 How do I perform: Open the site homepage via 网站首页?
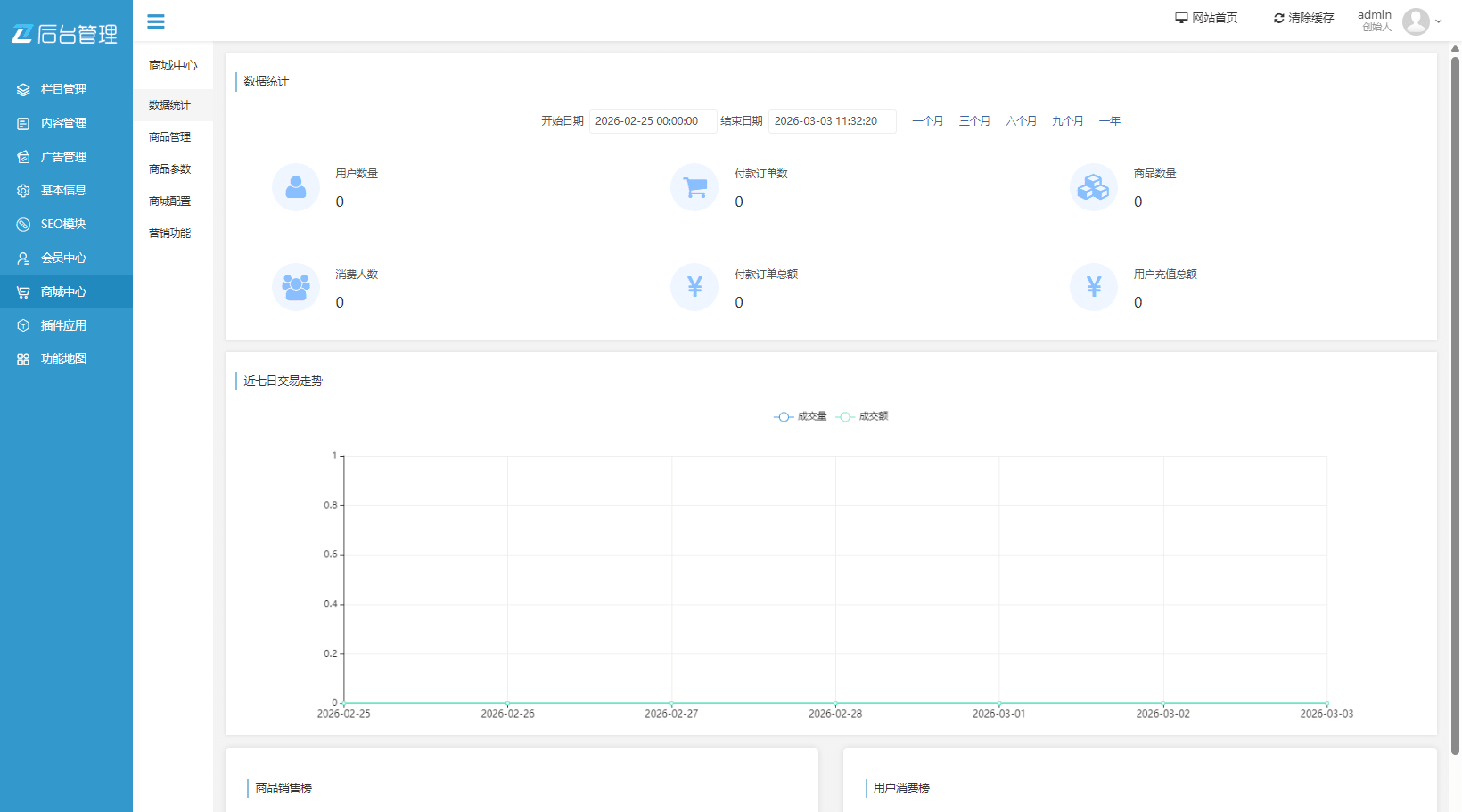click(x=1206, y=17)
